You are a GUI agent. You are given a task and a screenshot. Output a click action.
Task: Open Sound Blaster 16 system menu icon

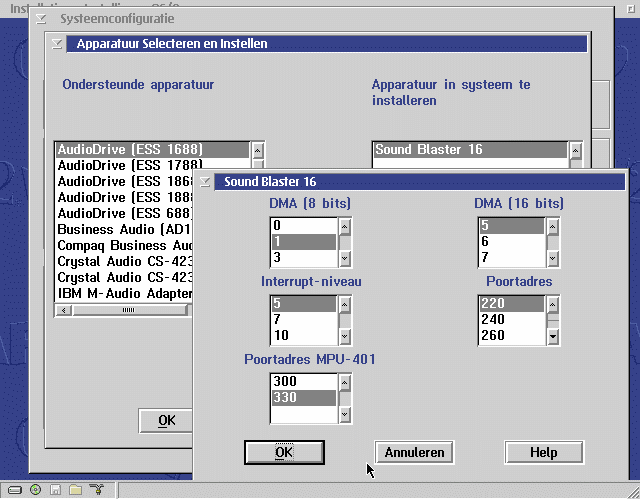pos(205,182)
